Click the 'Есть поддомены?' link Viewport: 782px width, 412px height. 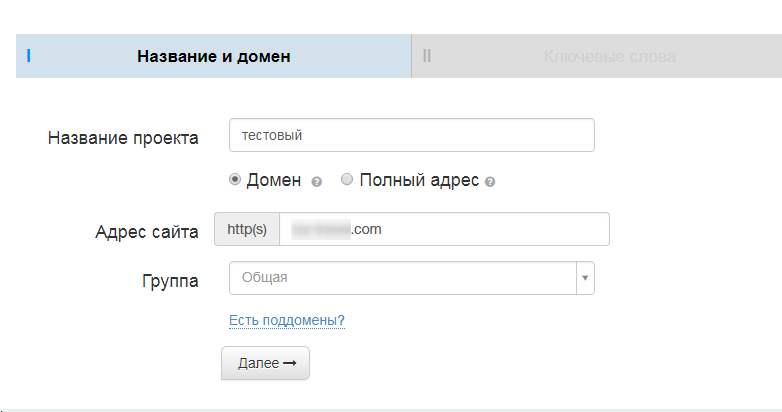coord(287,321)
